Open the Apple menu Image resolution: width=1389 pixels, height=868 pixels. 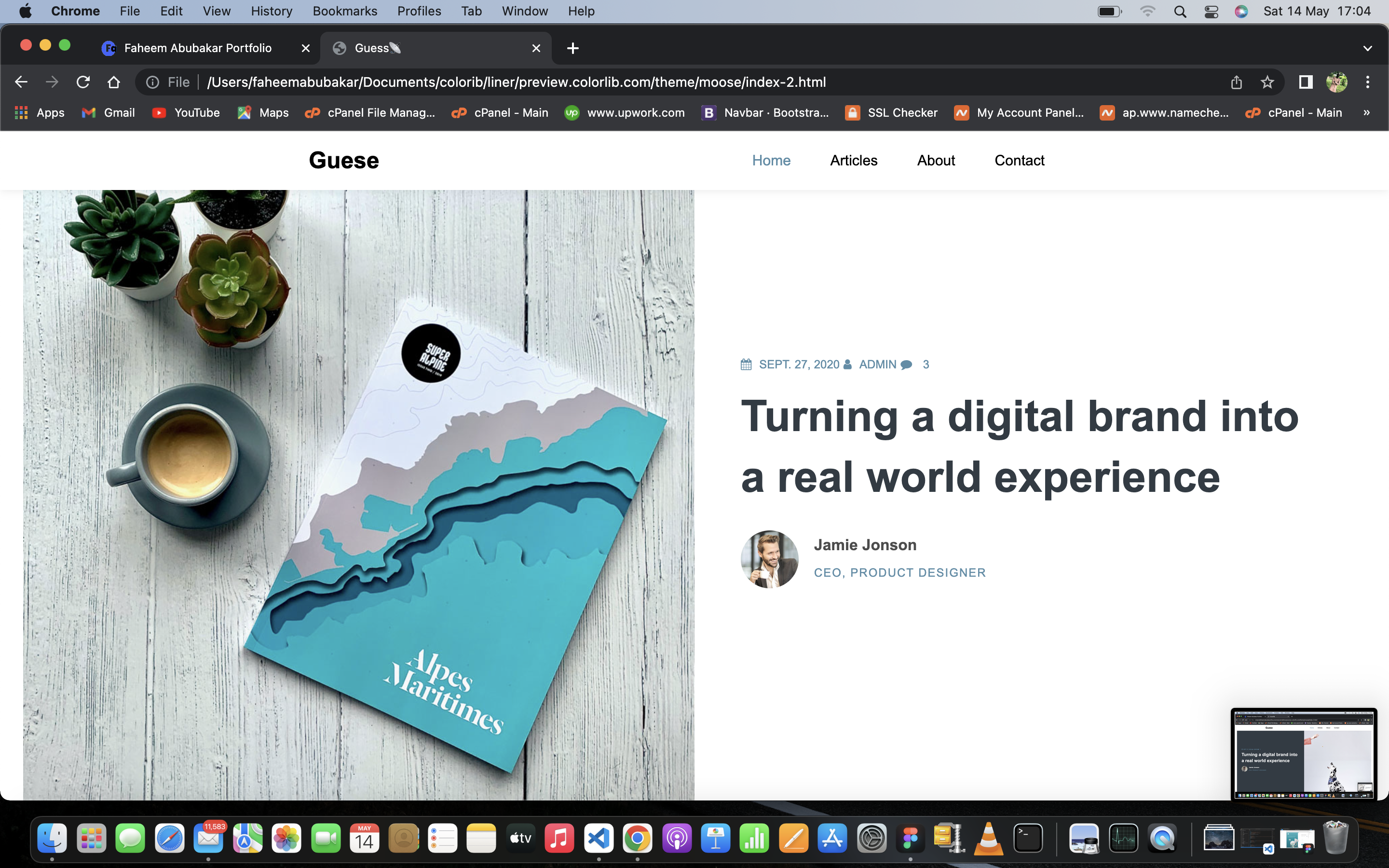25,11
